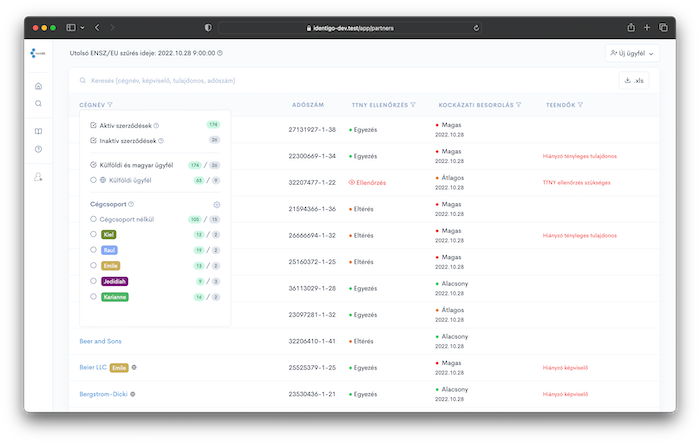Toggle the Aktív szerződések checkbox

point(94,126)
